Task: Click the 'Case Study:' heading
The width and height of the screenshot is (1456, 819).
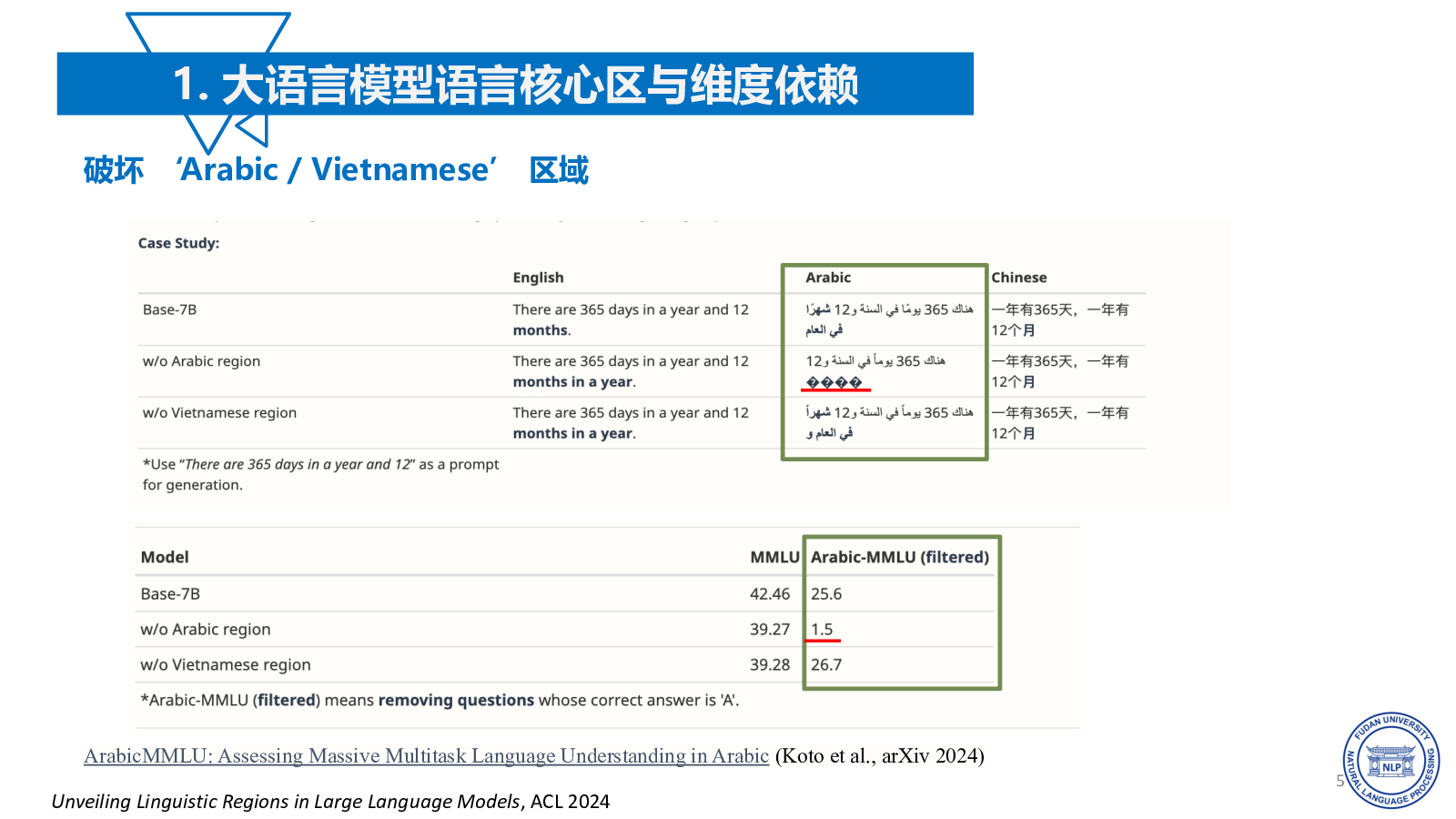Action: pyautogui.click(x=178, y=243)
